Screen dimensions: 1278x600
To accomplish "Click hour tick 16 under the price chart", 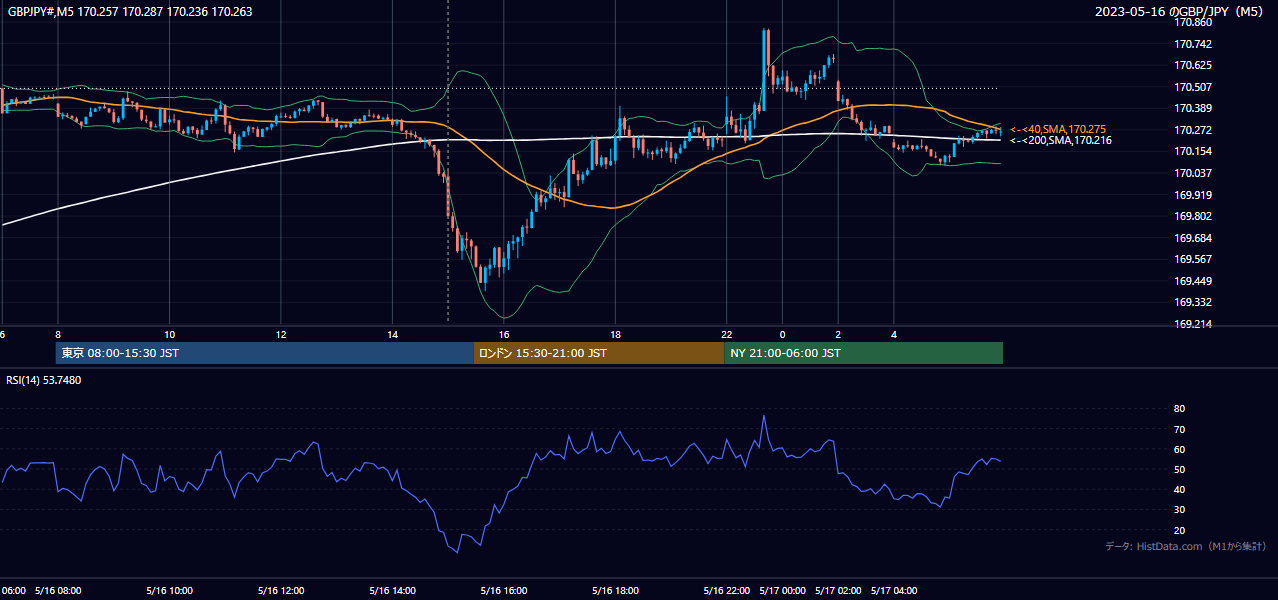I will click(x=504, y=334).
